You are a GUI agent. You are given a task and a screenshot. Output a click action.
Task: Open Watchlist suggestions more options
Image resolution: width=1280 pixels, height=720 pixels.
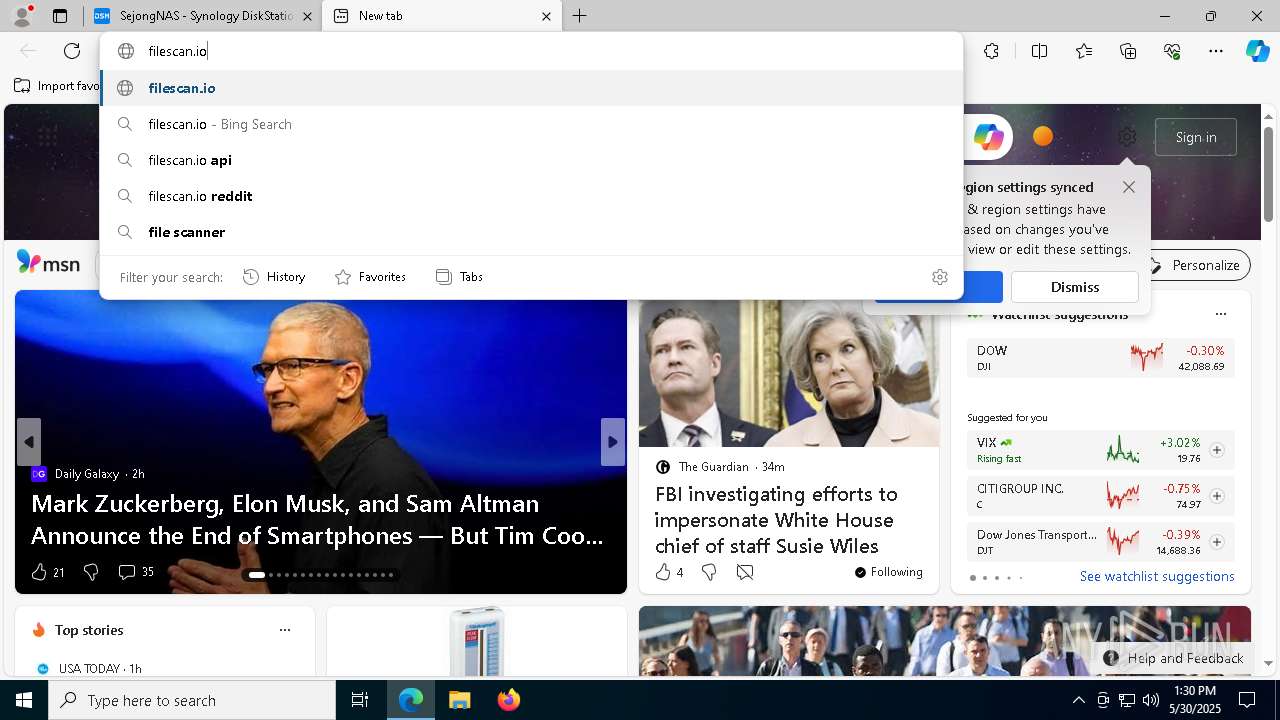[1220, 314]
